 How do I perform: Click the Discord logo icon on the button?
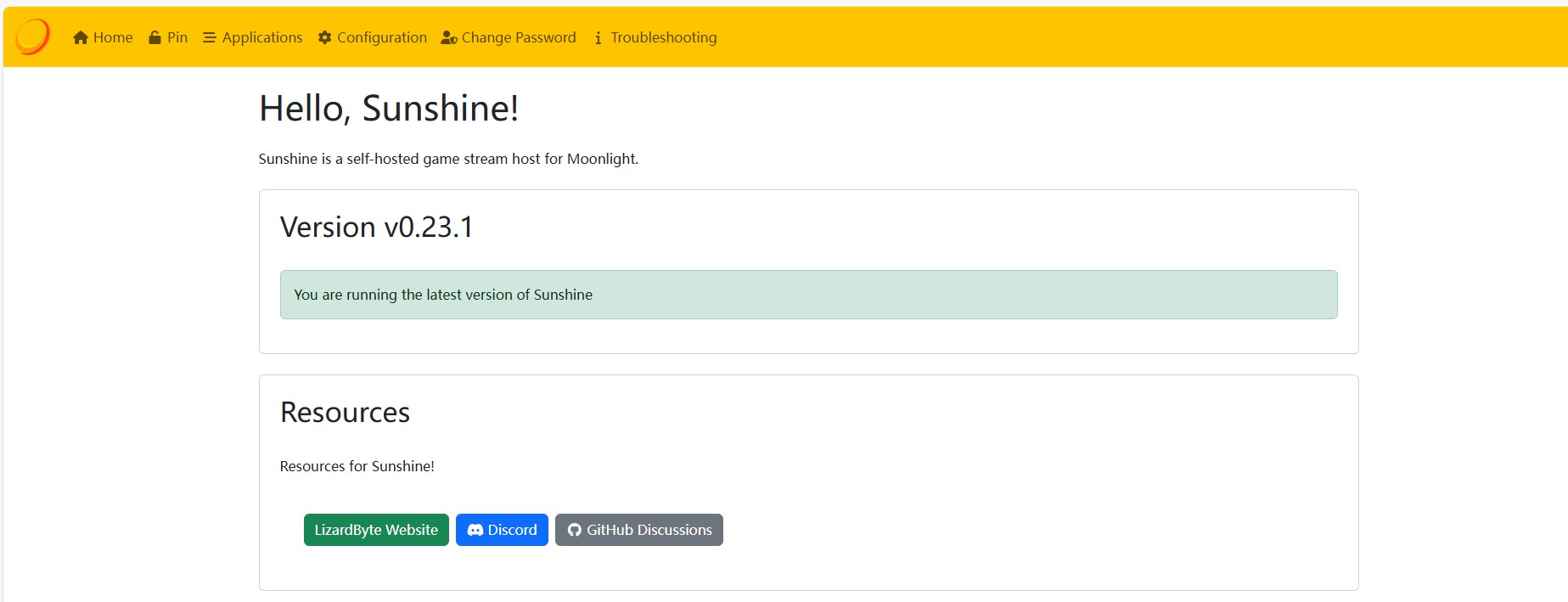tap(475, 530)
